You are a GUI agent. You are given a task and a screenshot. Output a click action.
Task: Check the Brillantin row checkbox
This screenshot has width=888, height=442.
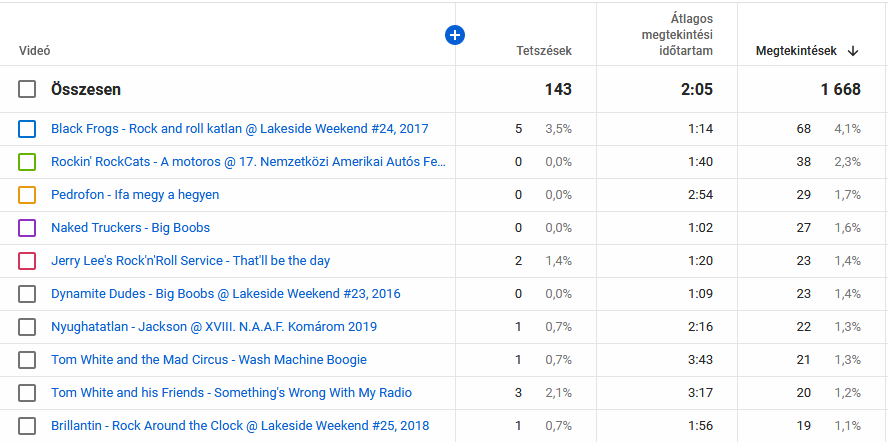(x=28, y=426)
